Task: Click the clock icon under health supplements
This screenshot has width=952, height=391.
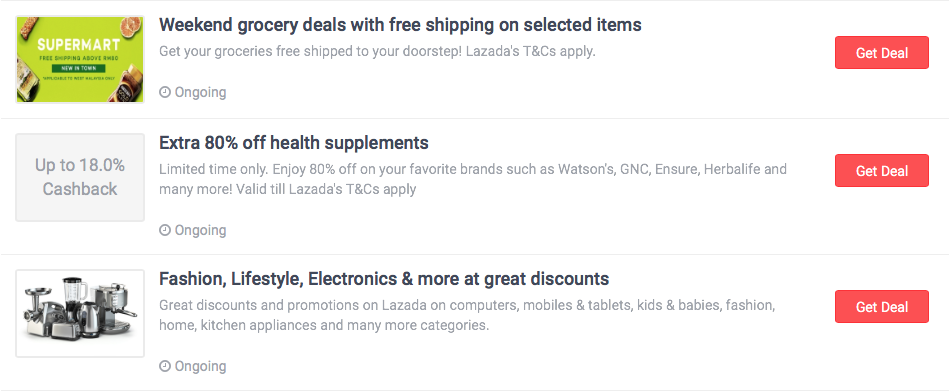Action: click(165, 230)
